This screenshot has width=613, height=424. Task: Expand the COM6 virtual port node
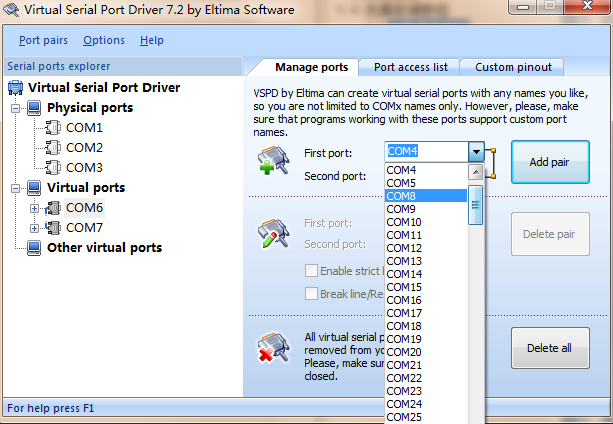point(35,208)
